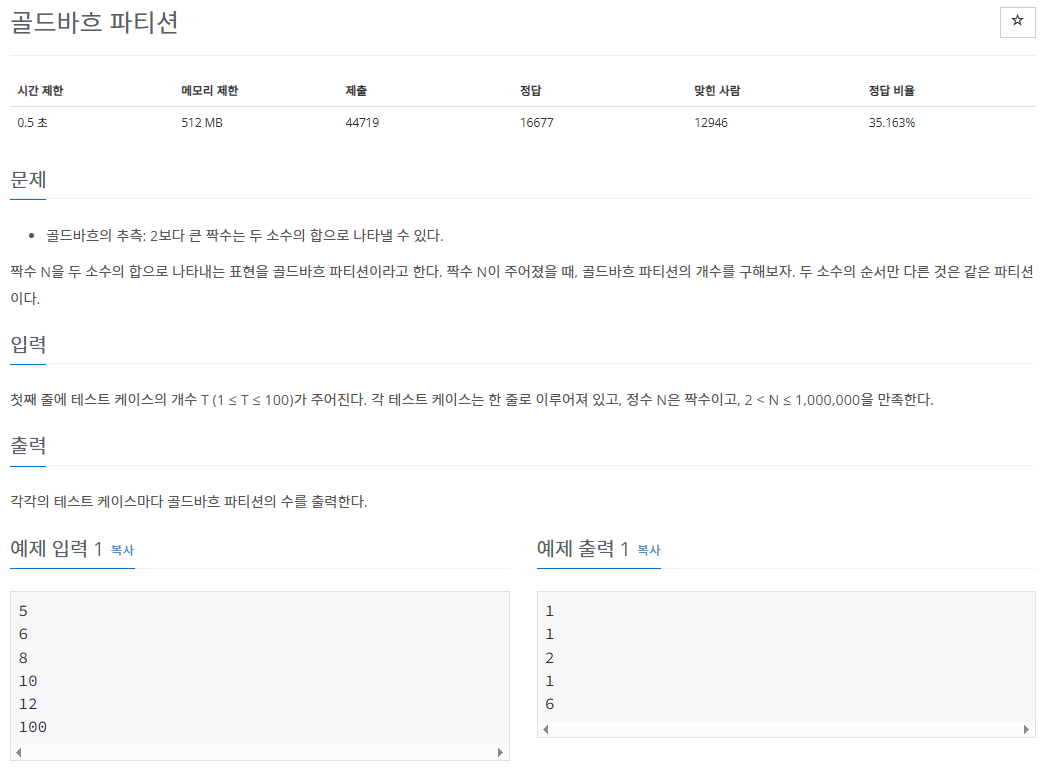Click the first line 5 in example input
1047x770 pixels.
23,611
